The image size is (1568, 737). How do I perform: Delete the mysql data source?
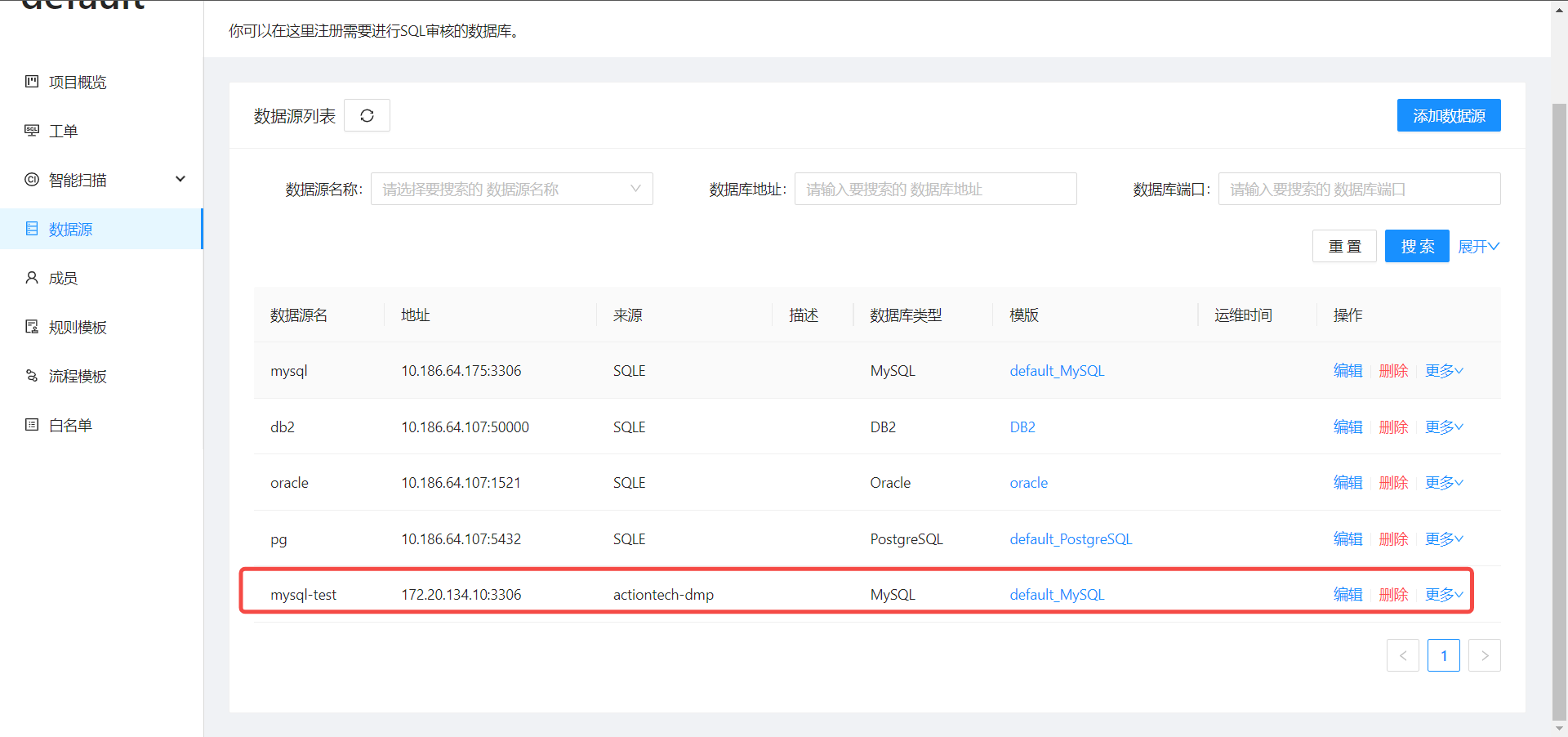click(1393, 370)
